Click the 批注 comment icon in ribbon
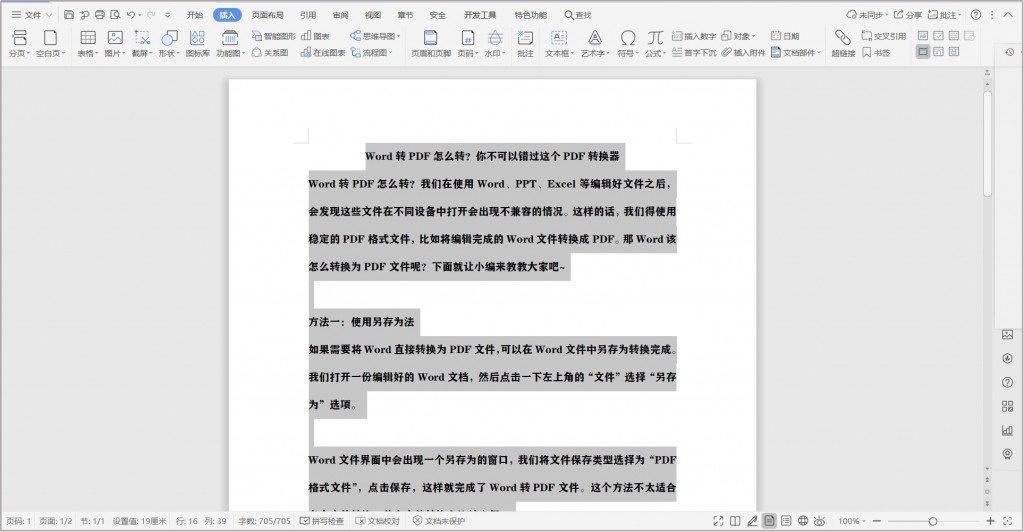Screen dimensions: 1024x532 coord(525,43)
